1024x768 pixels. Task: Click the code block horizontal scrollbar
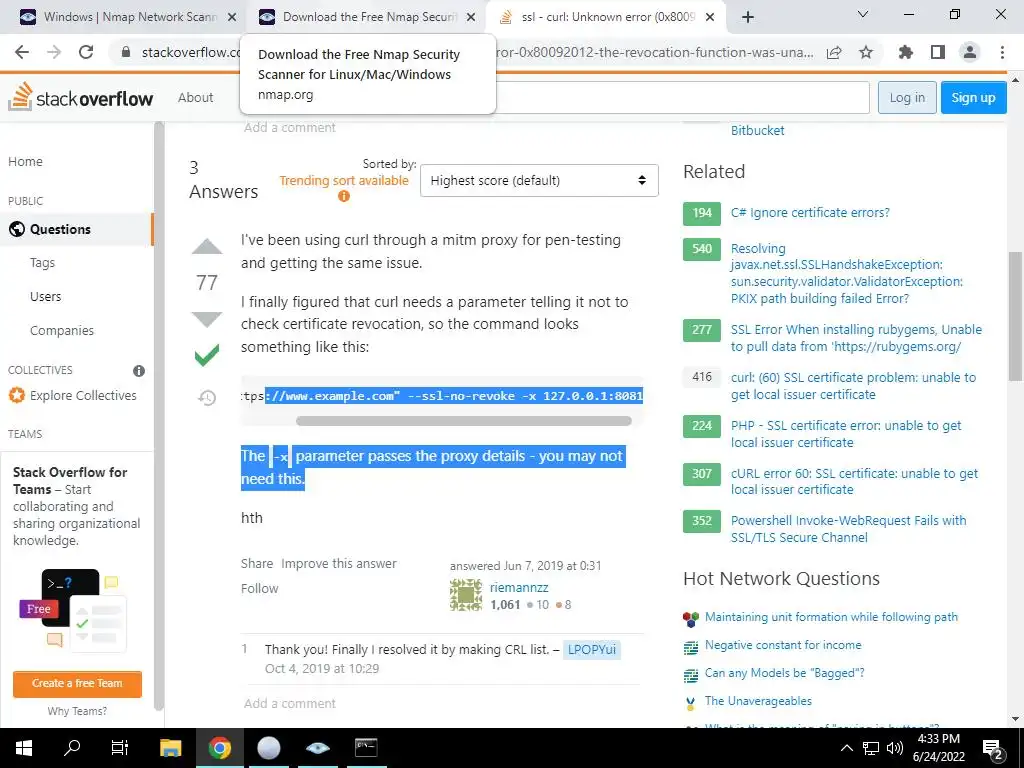click(x=464, y=421)
